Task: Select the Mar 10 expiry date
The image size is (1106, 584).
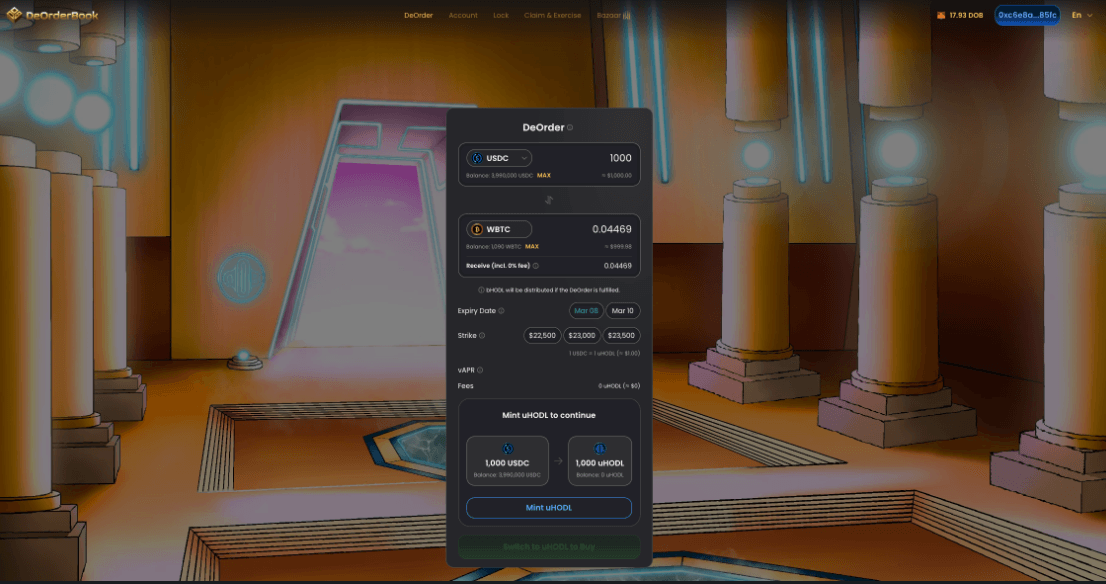Action: [623, 311]
